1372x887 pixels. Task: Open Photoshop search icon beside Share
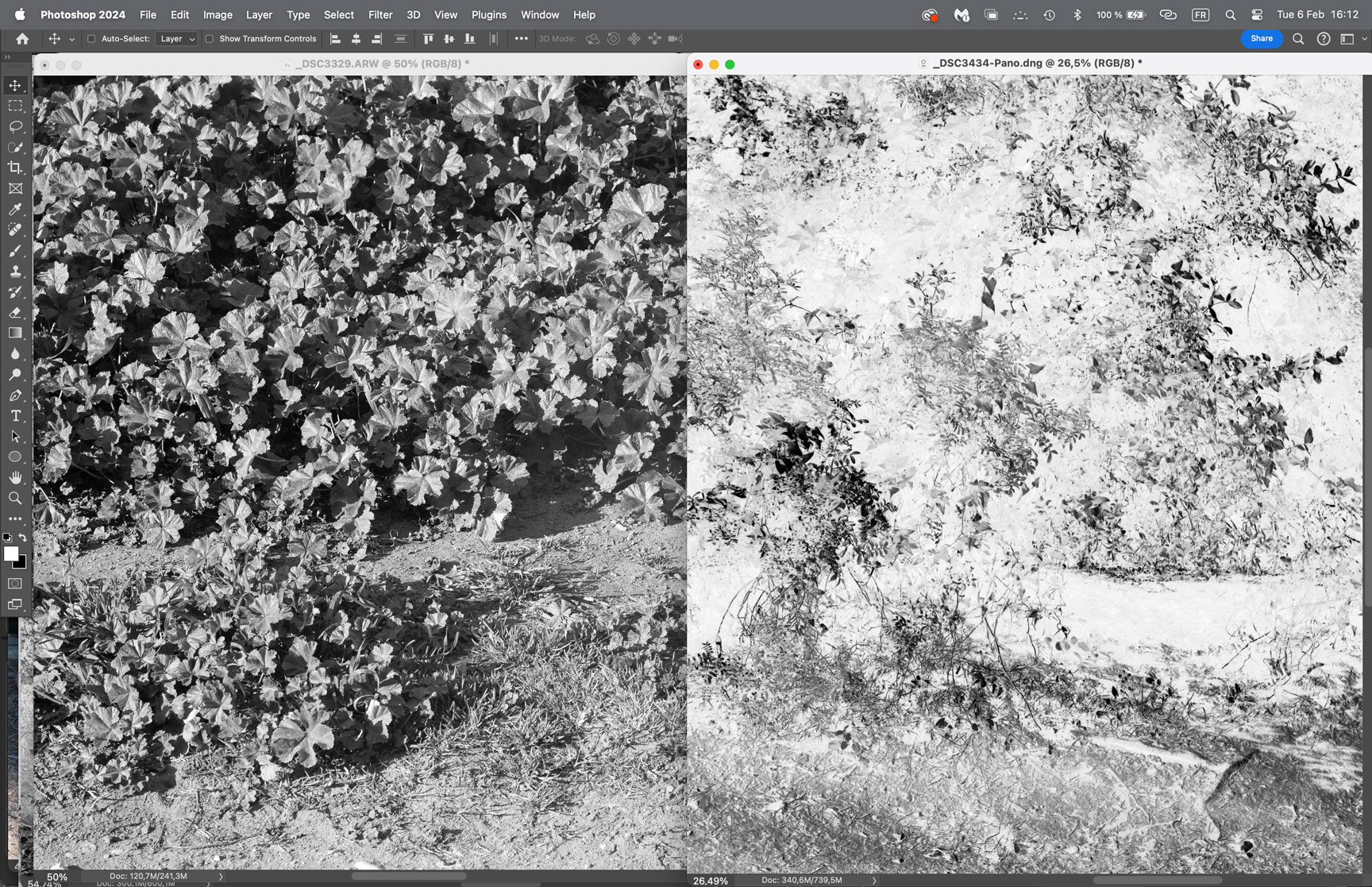(x=1298, y=38)
